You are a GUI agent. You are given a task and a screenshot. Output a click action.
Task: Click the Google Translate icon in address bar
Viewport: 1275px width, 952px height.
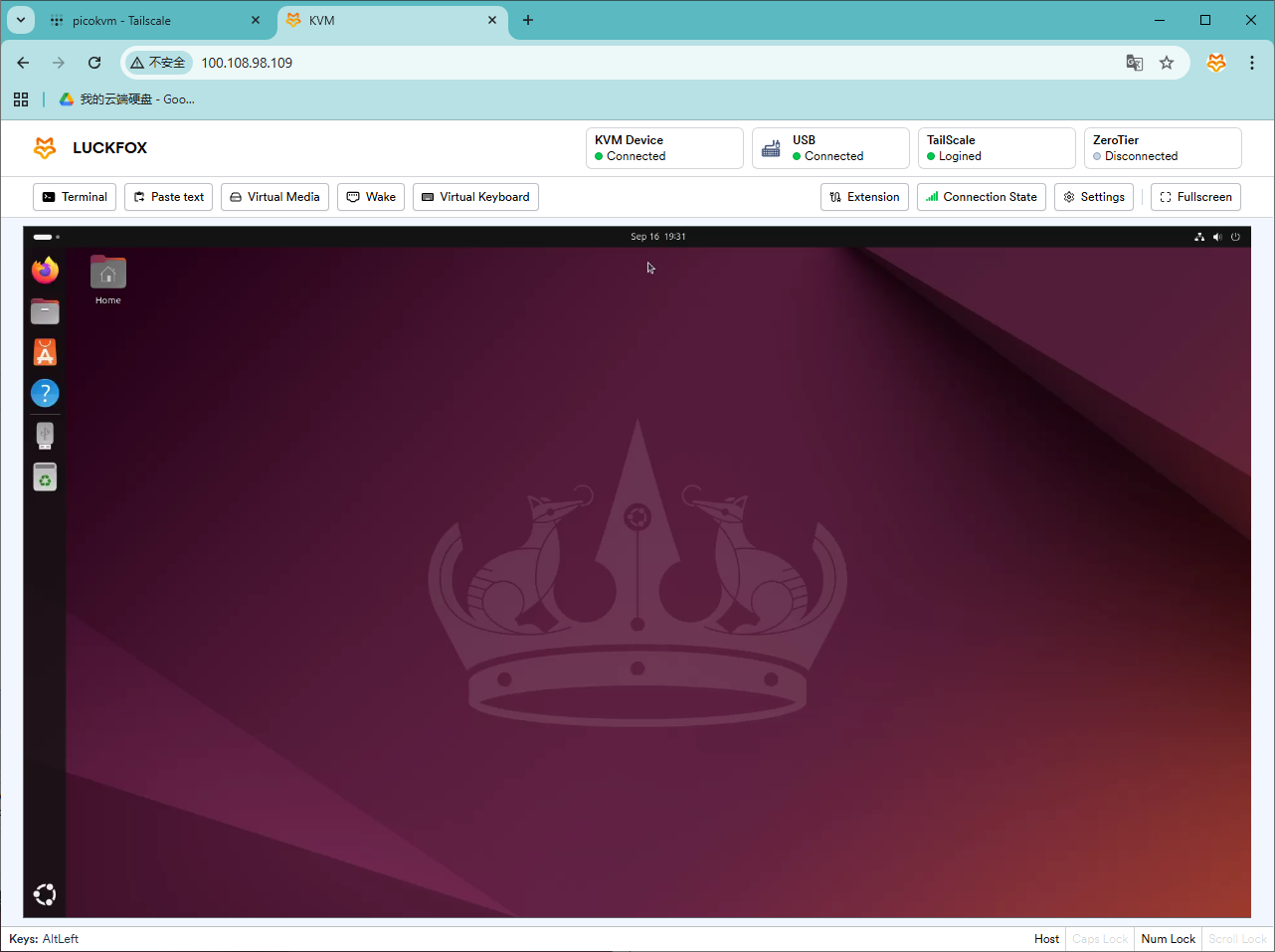(1134, 63)
